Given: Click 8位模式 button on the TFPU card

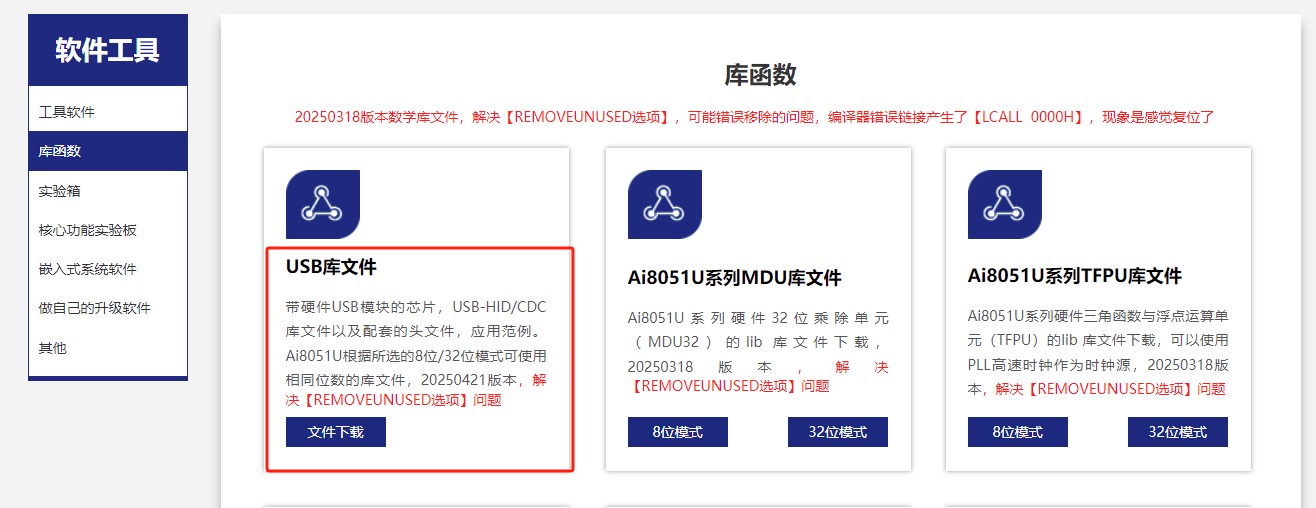Looking at the screenshot, I should [x=1018, y=432].
